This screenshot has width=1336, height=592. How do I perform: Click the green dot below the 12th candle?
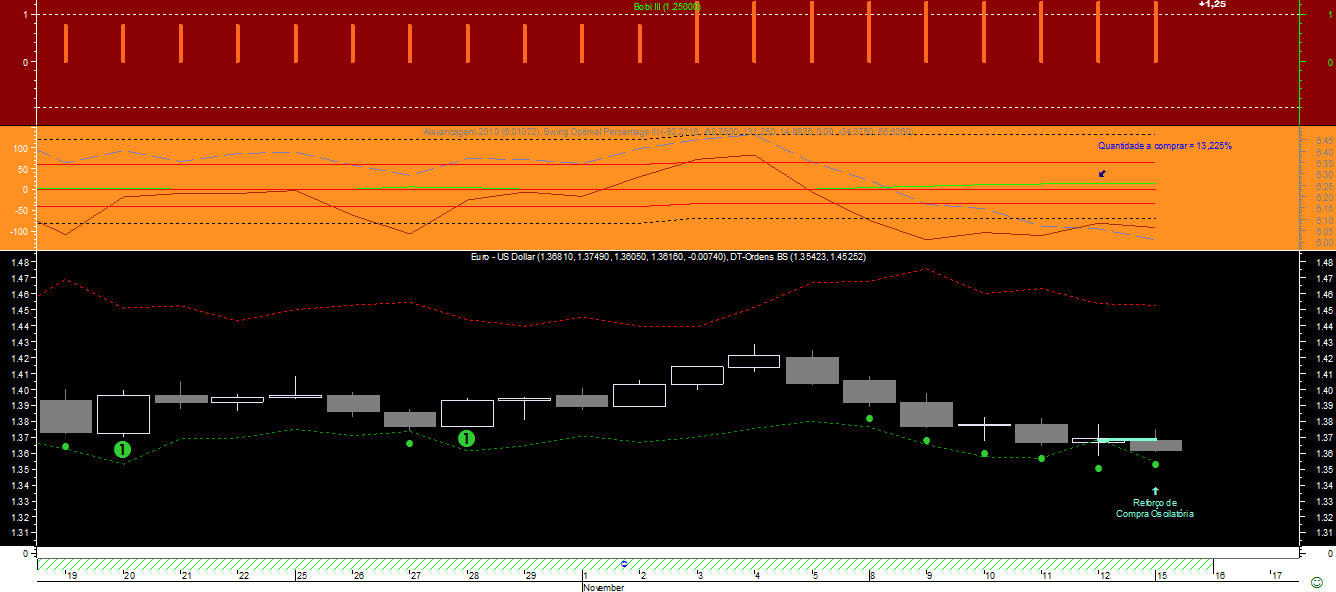tap(1098, 468)
